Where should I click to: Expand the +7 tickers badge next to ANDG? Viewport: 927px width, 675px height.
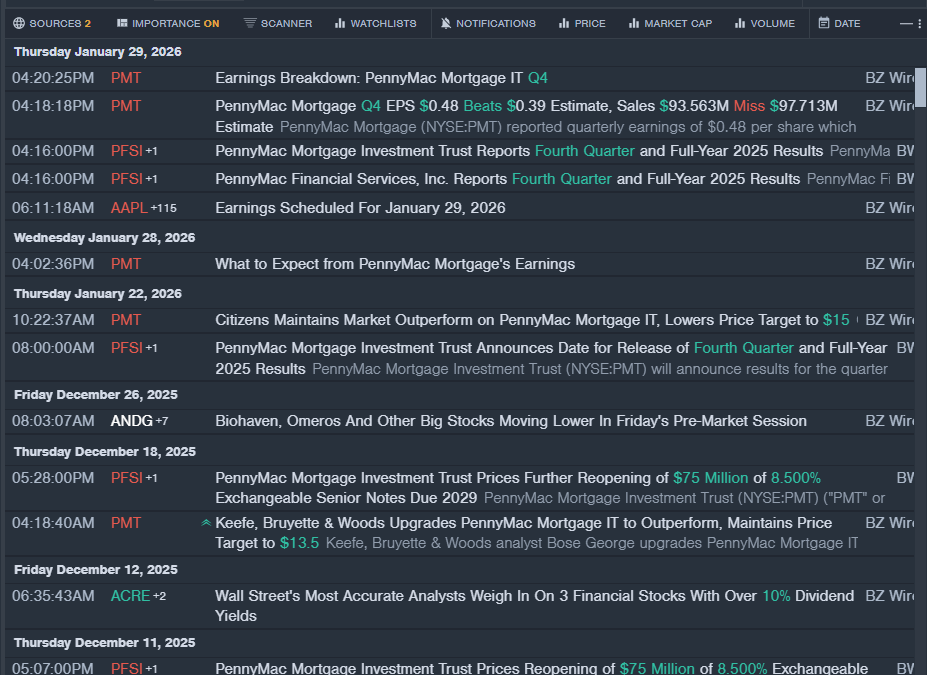(162, 421)
